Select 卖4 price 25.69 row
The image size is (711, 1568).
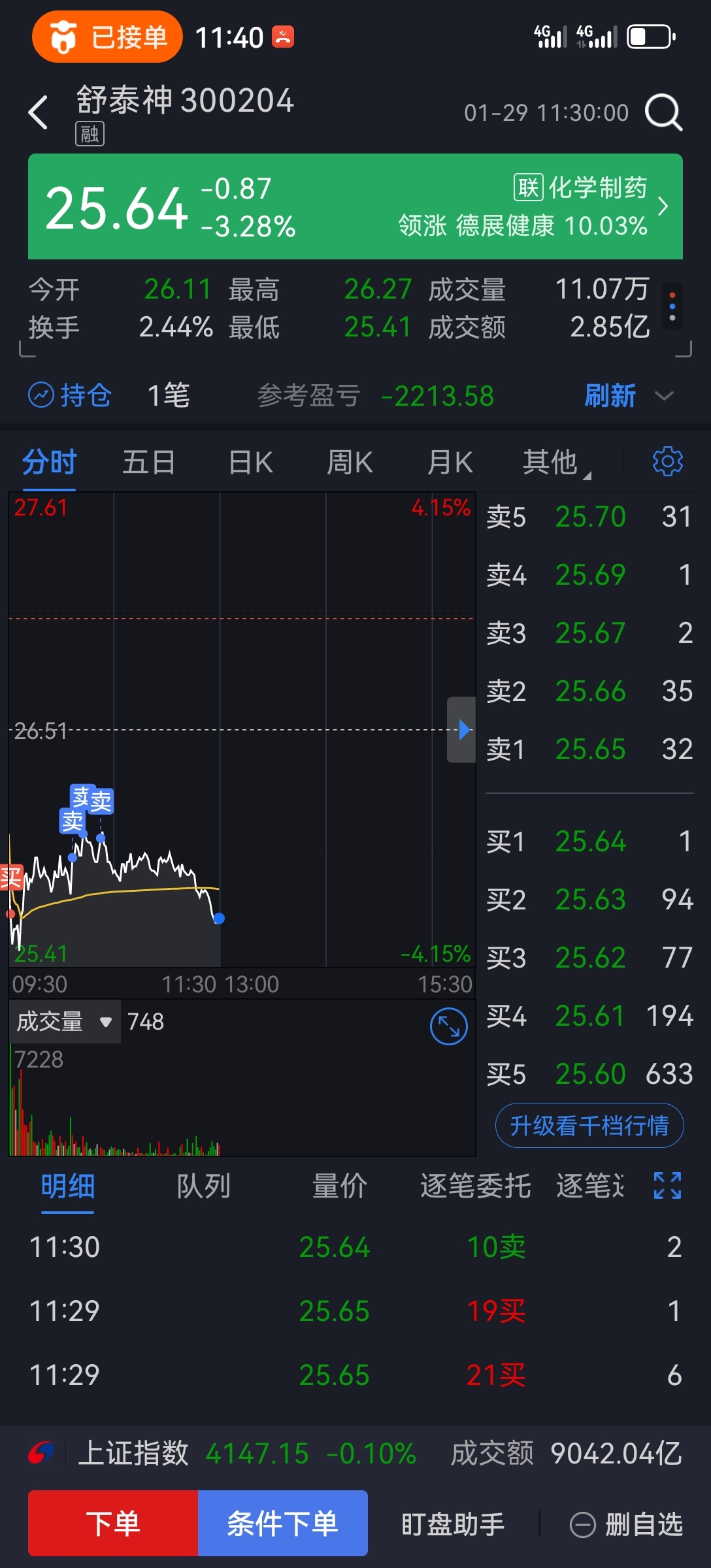click(589, 575)
